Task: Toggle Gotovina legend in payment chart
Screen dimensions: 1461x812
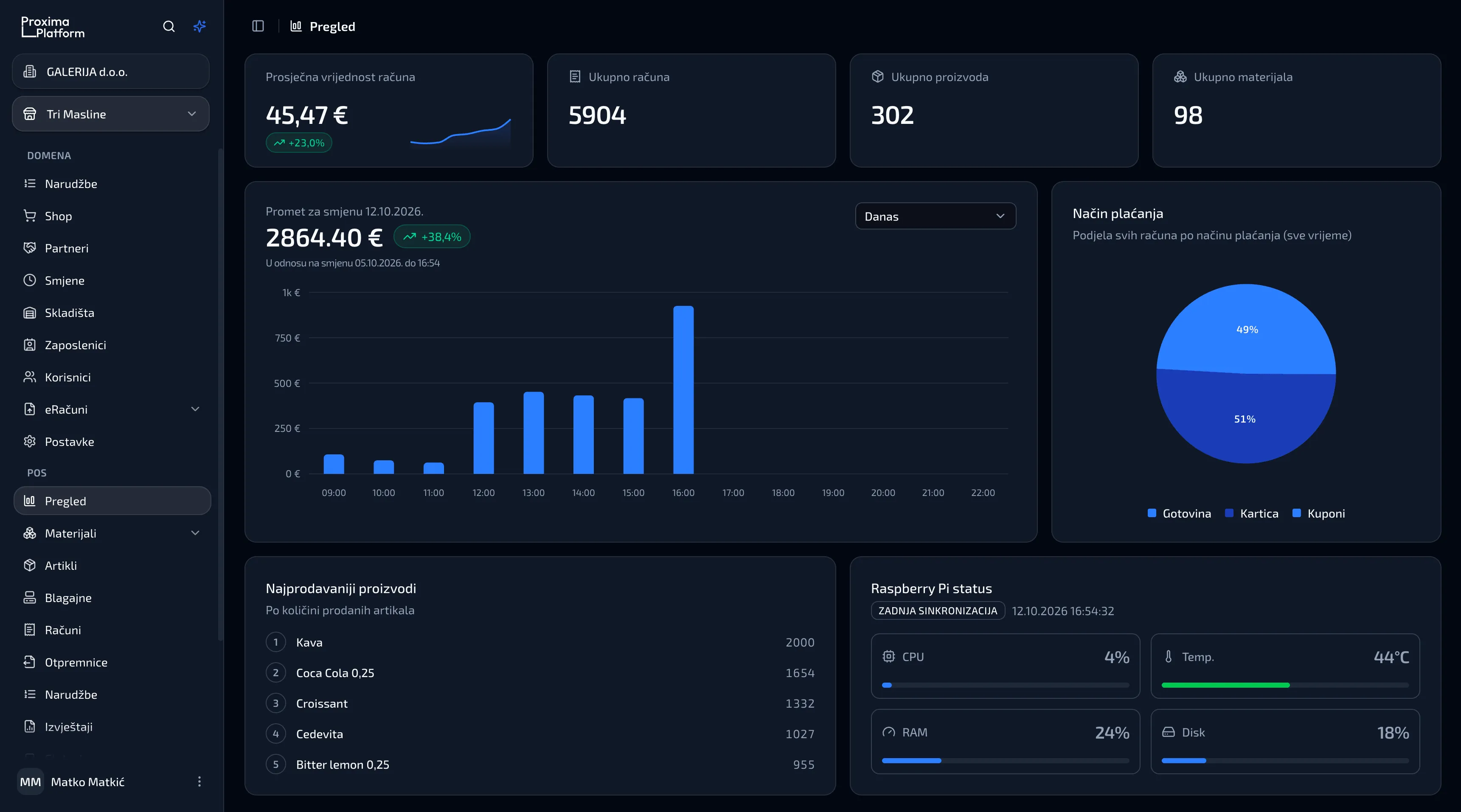Action: click(x=1179, y=513)
